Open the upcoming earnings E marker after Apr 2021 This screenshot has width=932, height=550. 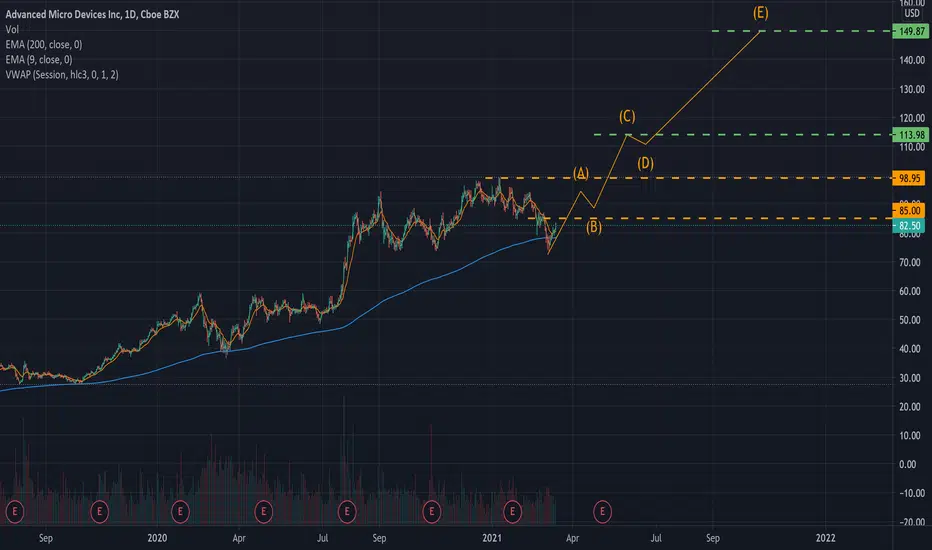pos(602,511)
